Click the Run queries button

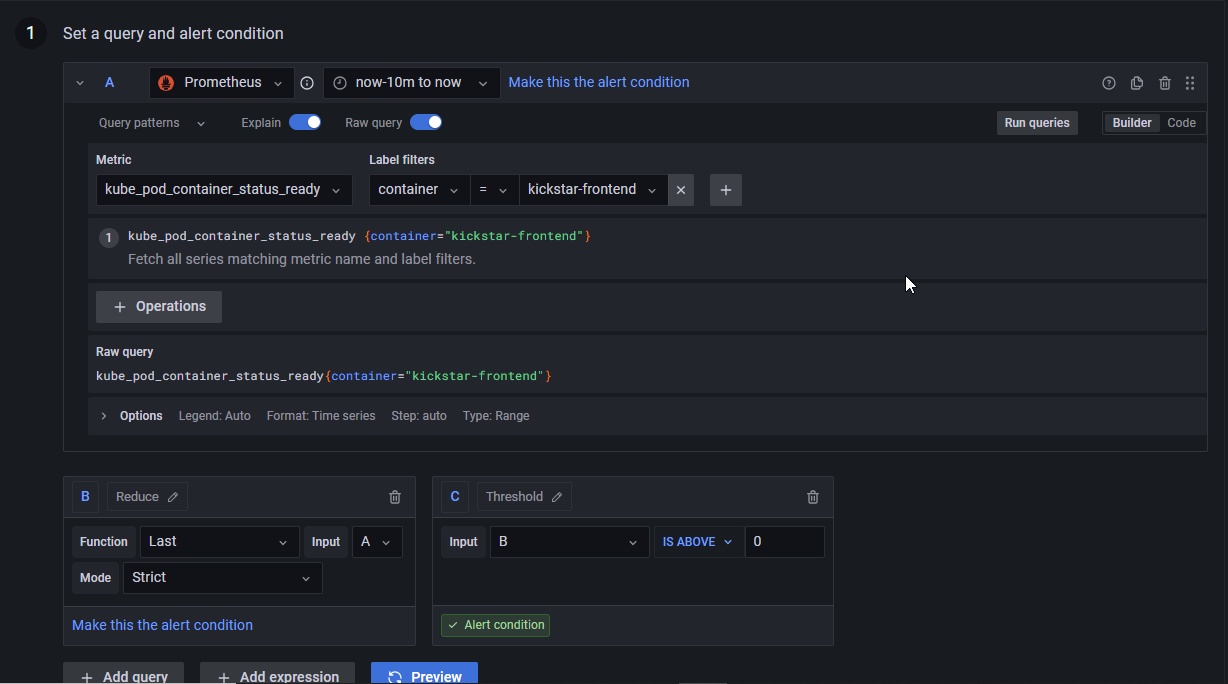click(1037, 123)
